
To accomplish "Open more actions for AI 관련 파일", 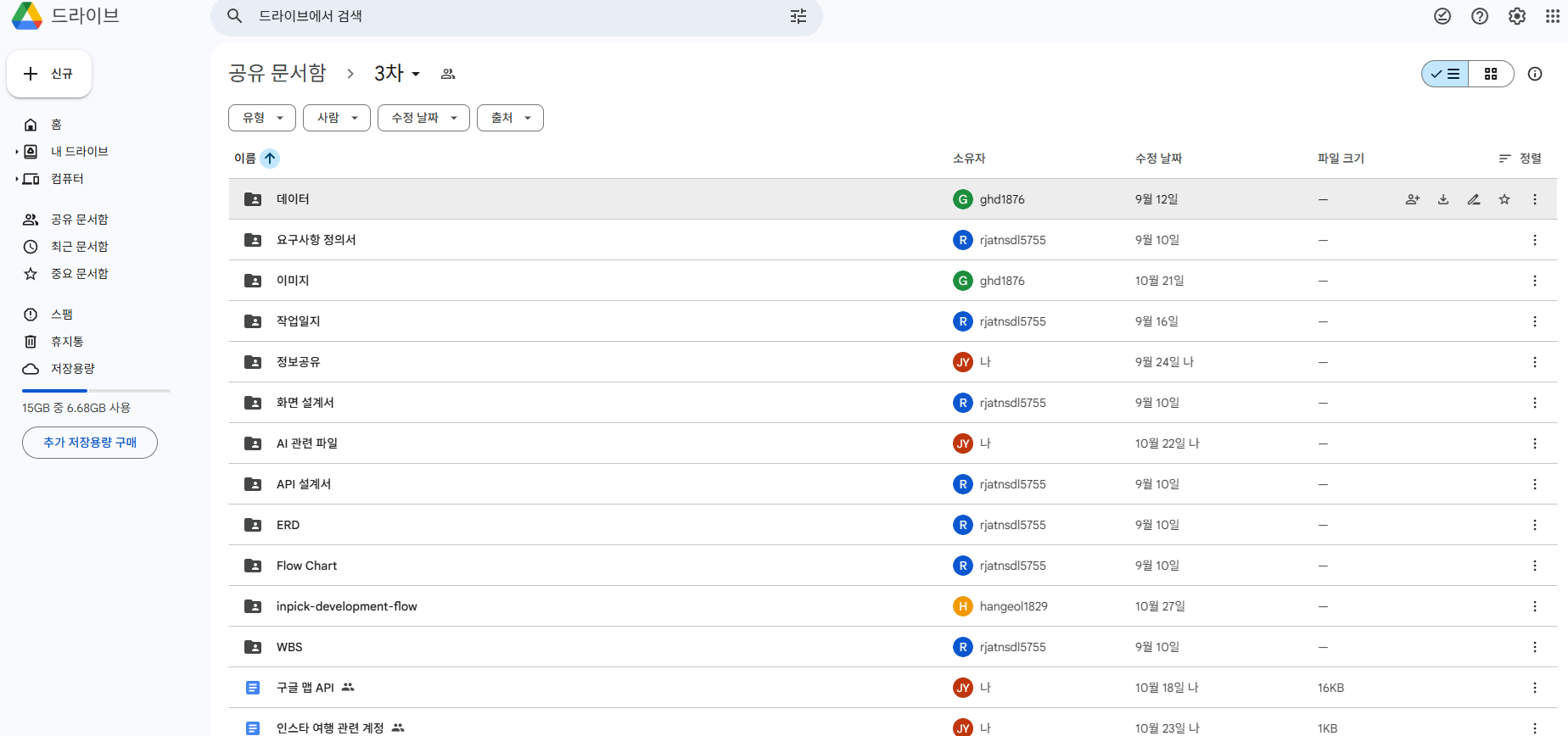I will [x=1535, y=443].
